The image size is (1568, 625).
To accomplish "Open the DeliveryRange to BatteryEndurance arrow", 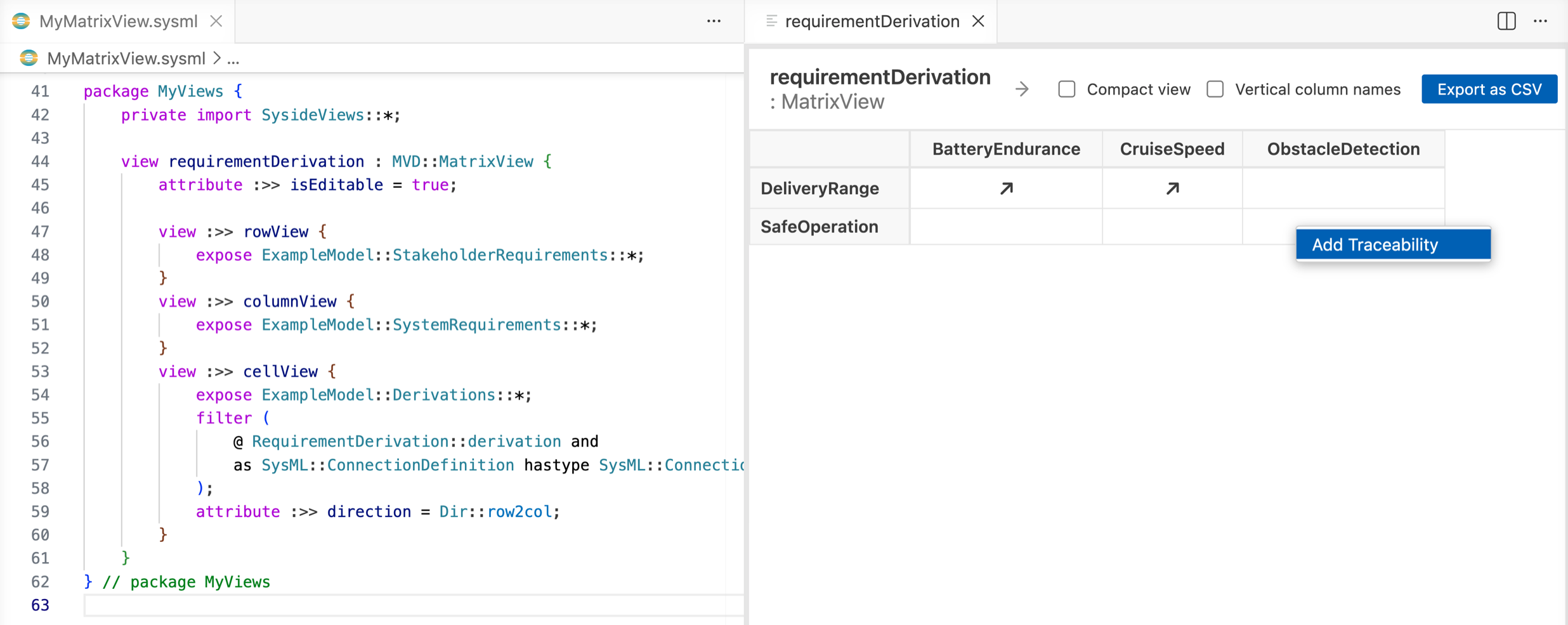I will click(1006, 188).
